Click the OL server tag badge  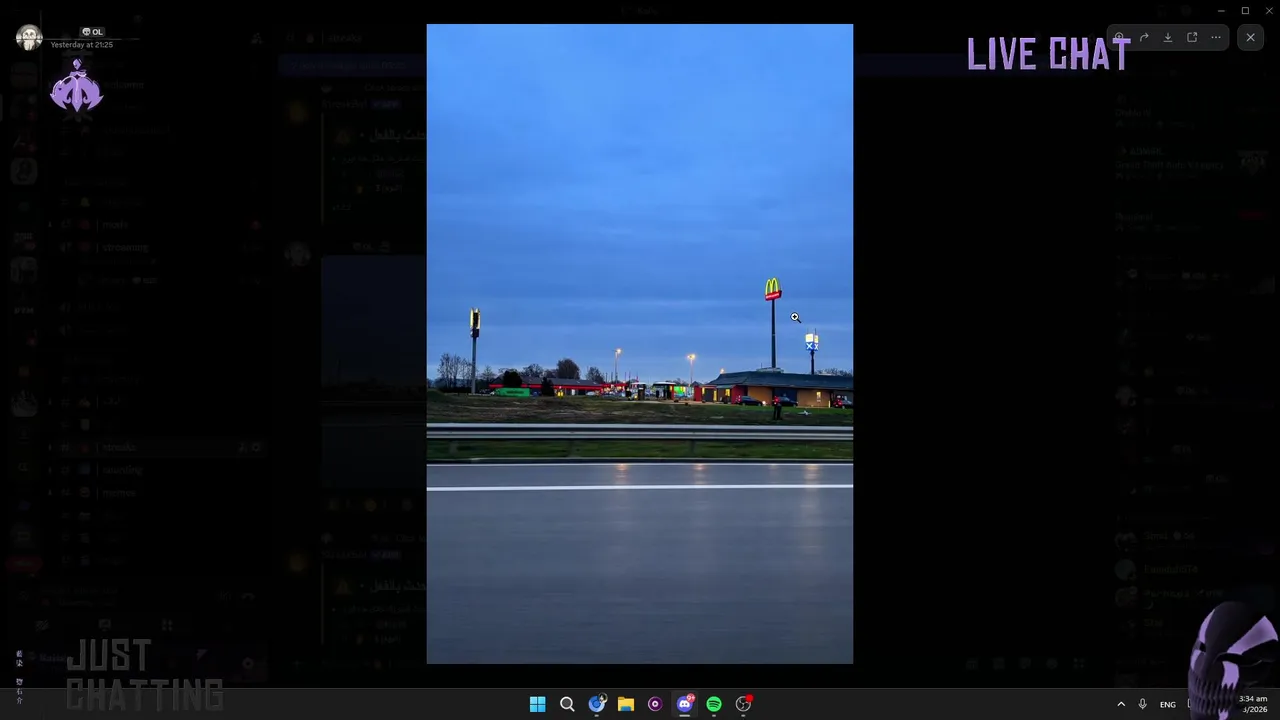(x=92, y=32)
